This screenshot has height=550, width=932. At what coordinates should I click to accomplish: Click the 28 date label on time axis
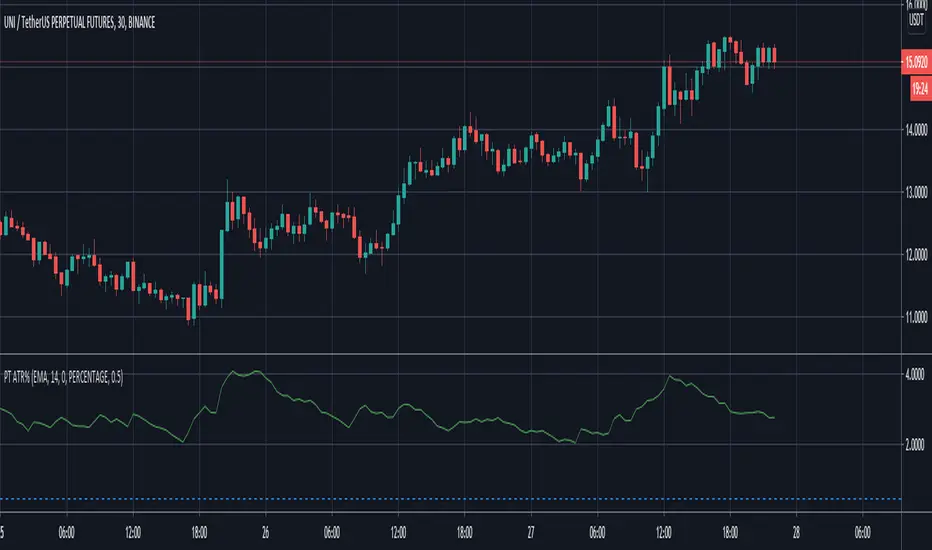click(796, 532)
